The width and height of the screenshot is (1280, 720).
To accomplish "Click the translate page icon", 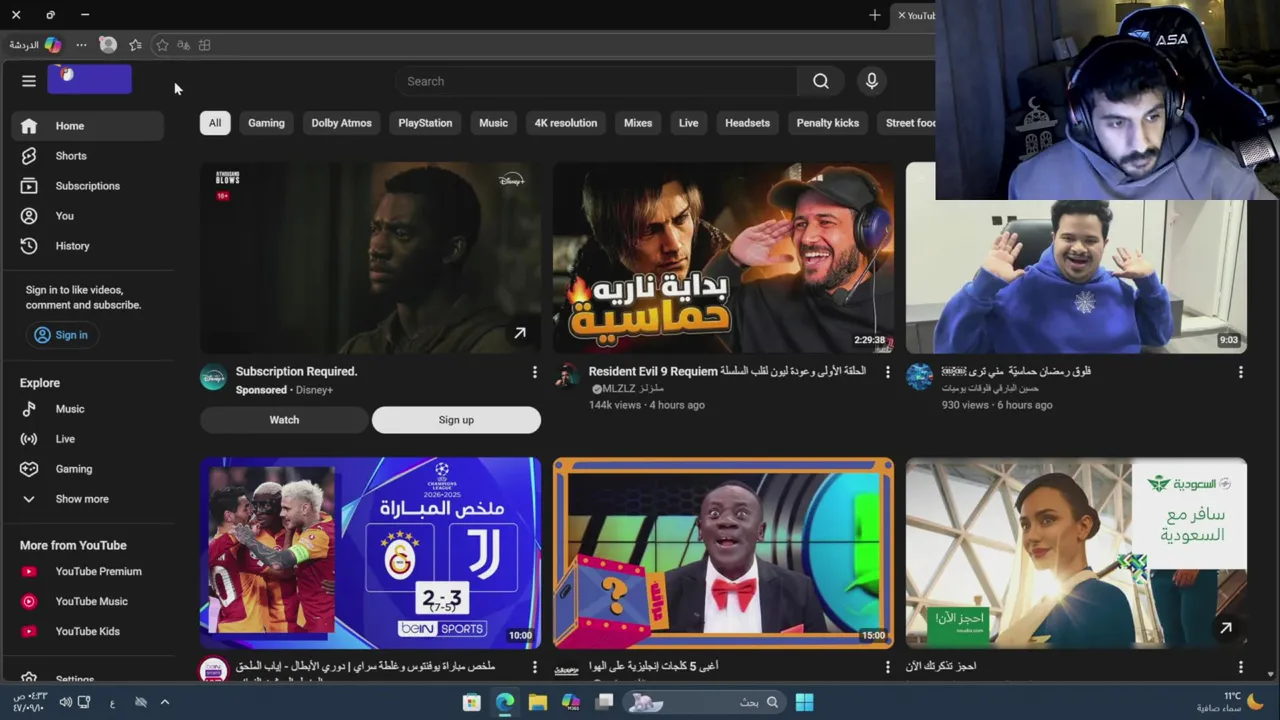I will click(x=183, y=45).
